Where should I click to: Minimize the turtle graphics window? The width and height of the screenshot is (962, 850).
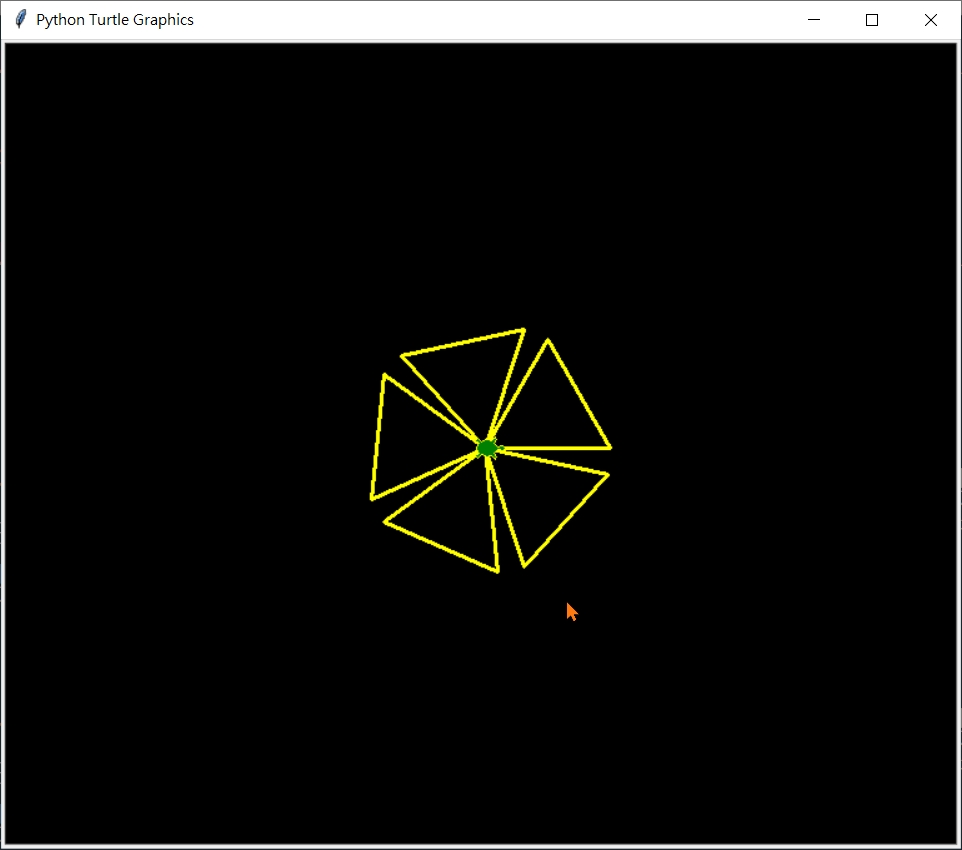click(813, 19)
